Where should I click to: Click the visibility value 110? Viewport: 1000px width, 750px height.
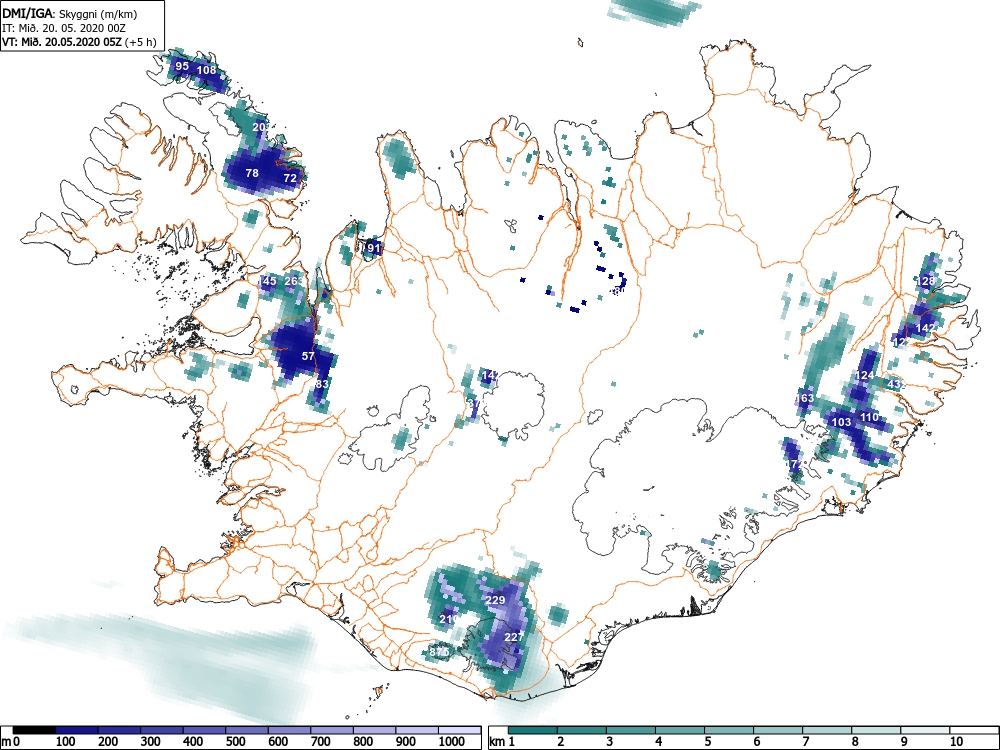[x=869, y=417]
